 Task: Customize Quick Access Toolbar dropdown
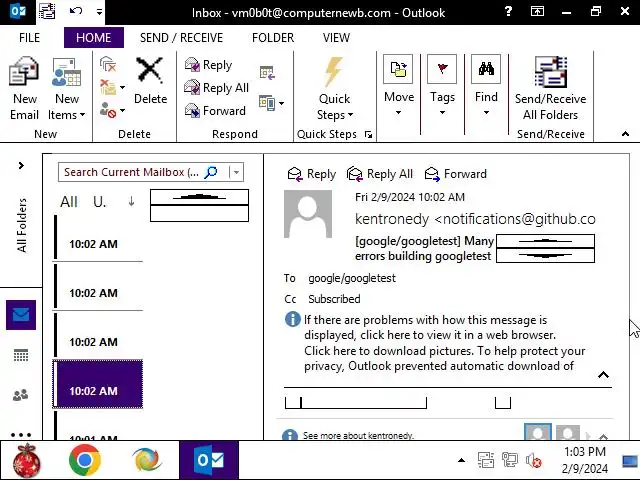click(99, 12)
